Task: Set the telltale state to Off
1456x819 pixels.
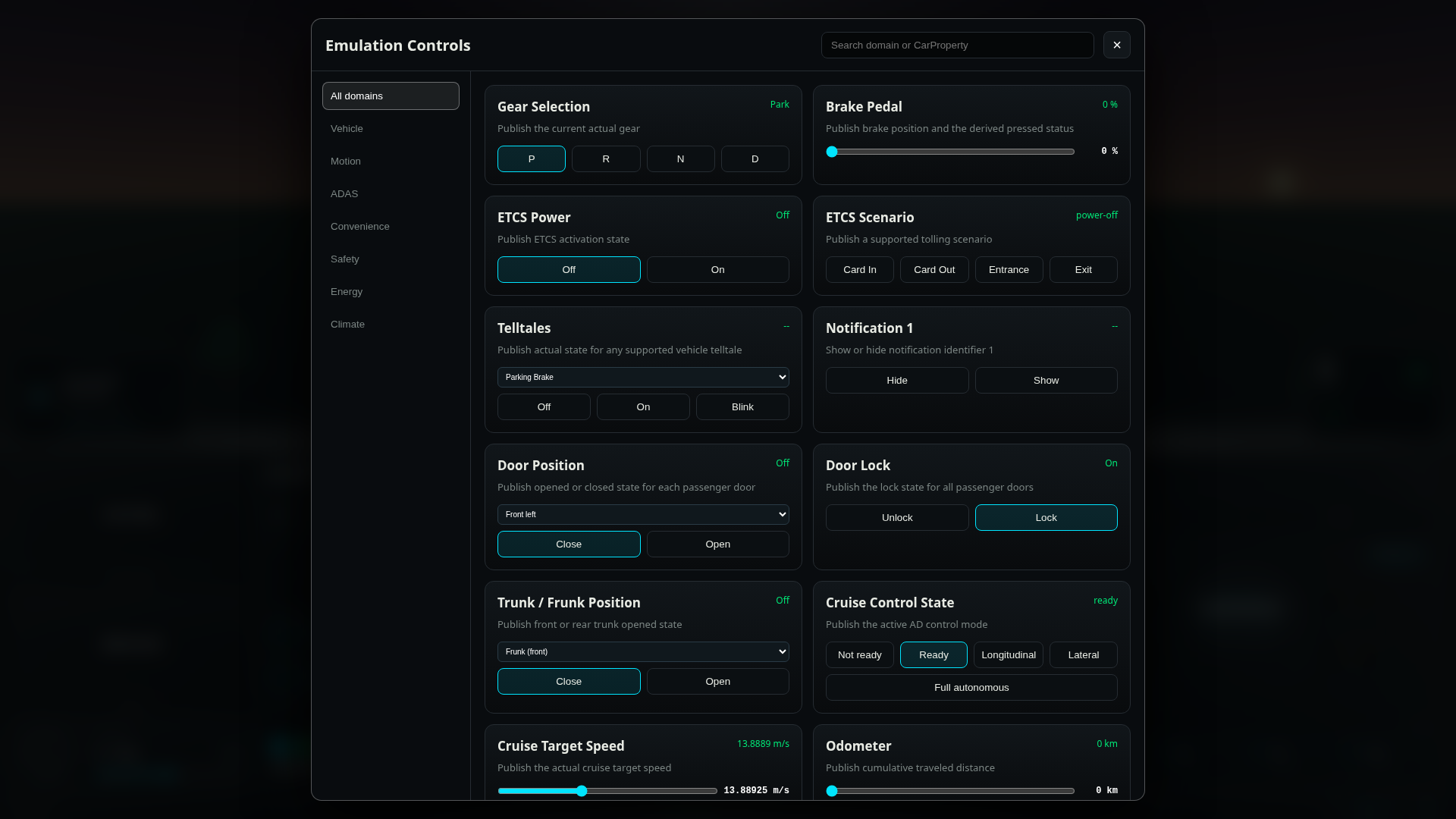Action: click(x=544, y=406)
